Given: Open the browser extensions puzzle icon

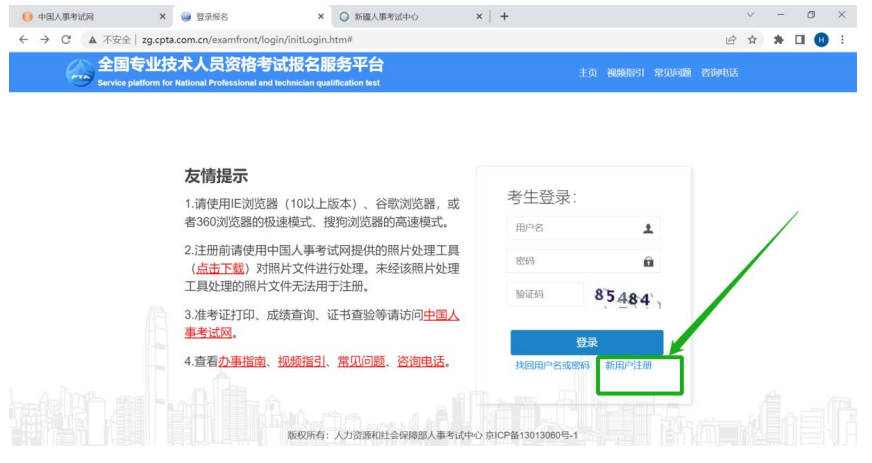Looking at the screenshot, I should [x=779, y=39].
